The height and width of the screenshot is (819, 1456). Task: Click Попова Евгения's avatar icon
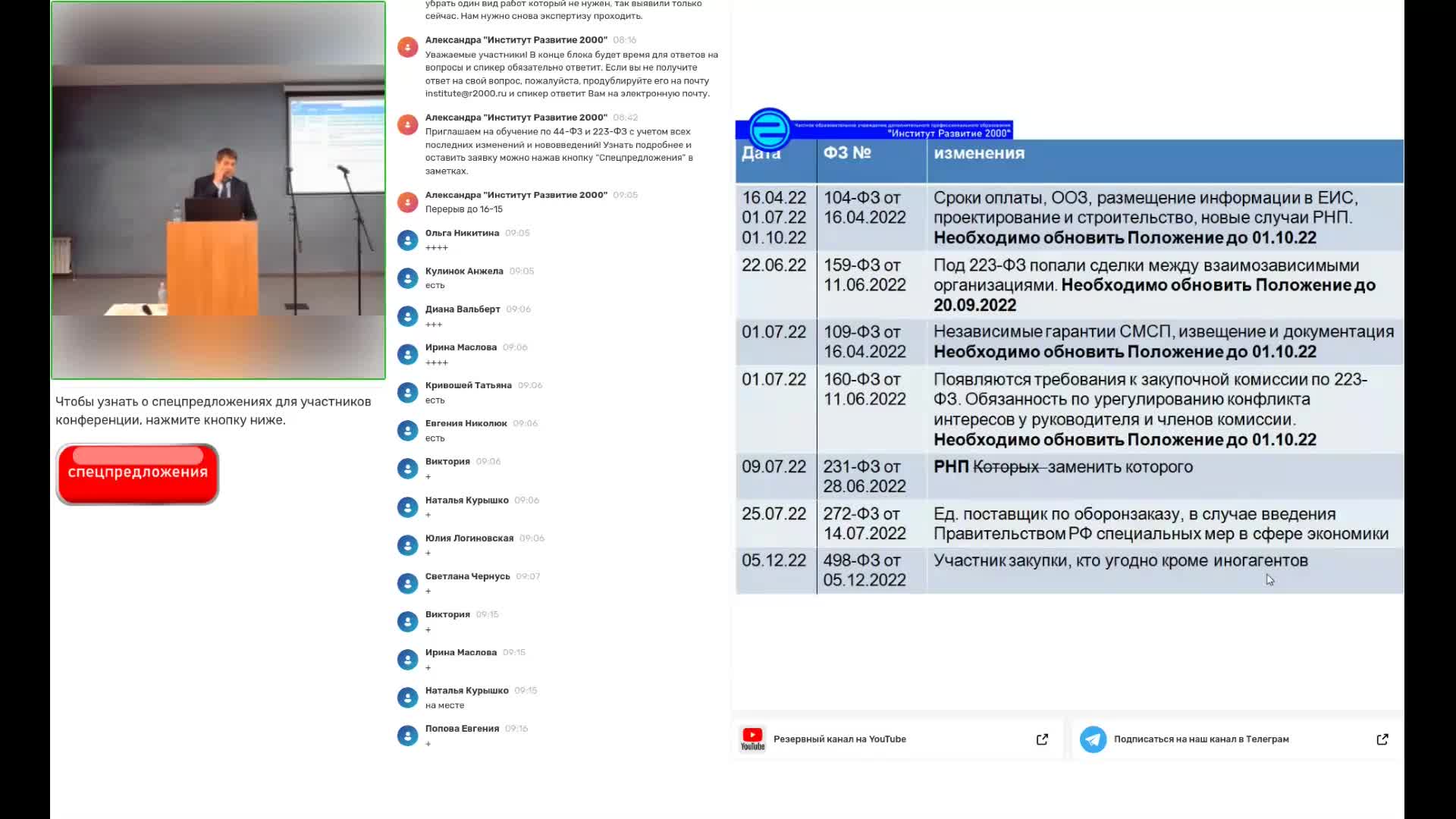coord(407,736)
